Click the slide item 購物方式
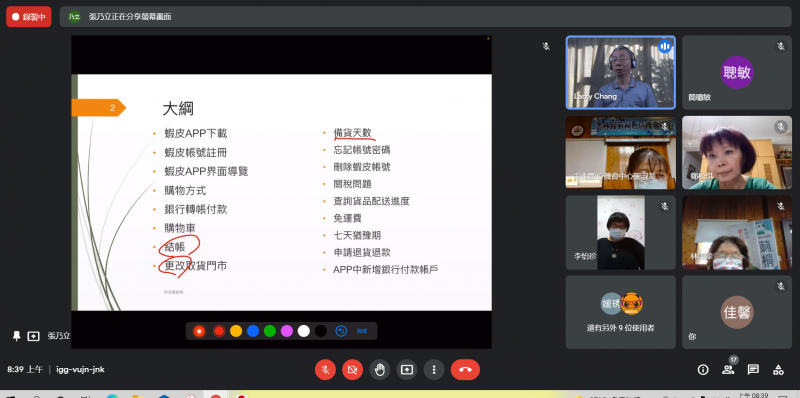800x398 pixels. click(185, 190)
